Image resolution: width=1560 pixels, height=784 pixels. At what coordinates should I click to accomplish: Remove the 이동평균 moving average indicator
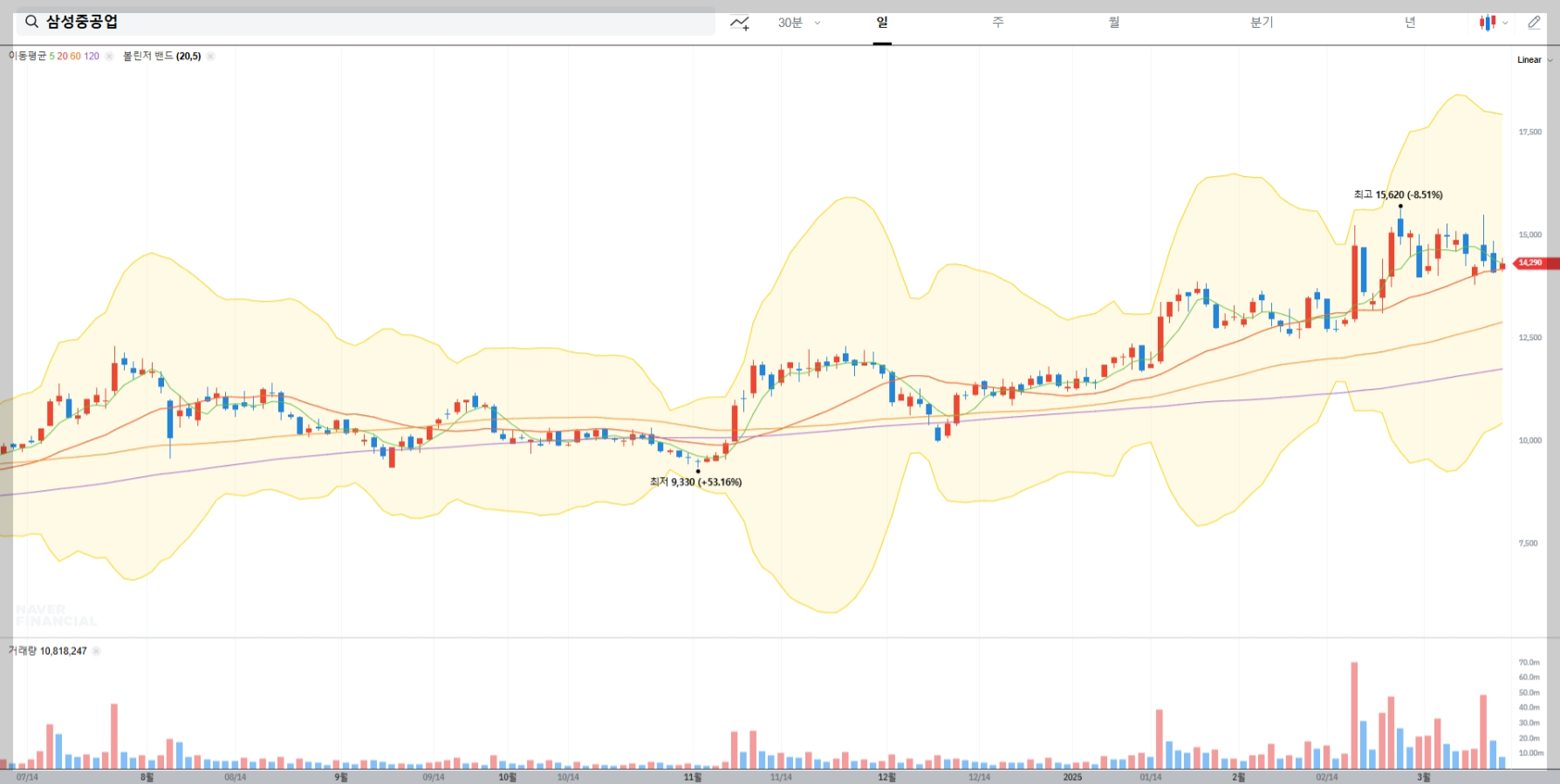click(x=109, y=56)
